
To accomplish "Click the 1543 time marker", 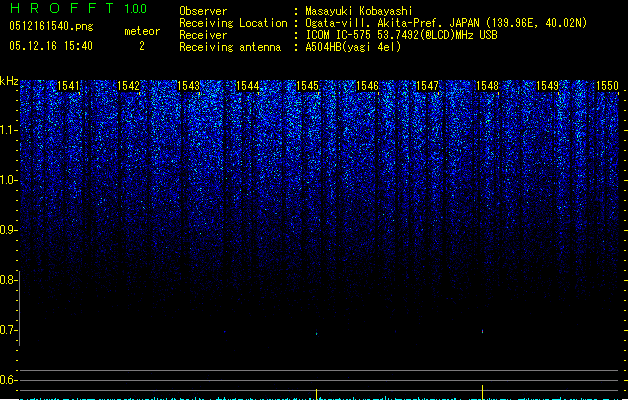I will pyautogui.click(x=188, y=87).
